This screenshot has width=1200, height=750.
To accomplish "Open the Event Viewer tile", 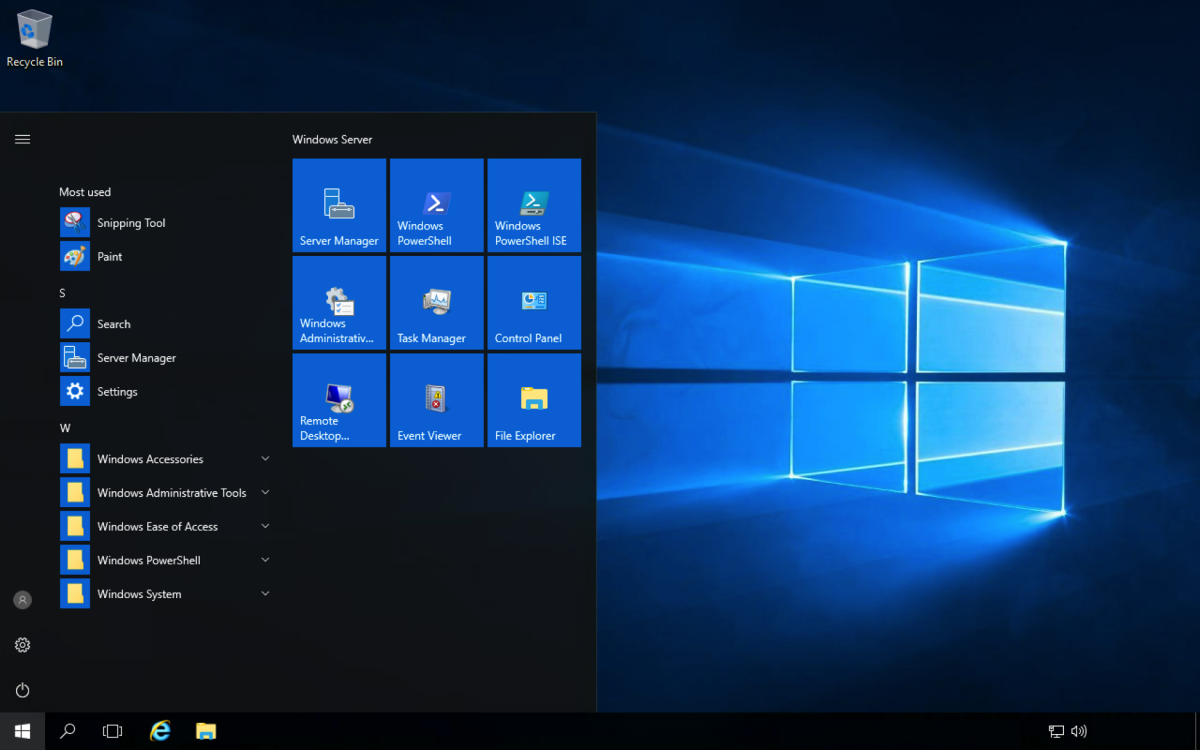I will [436, 400].
